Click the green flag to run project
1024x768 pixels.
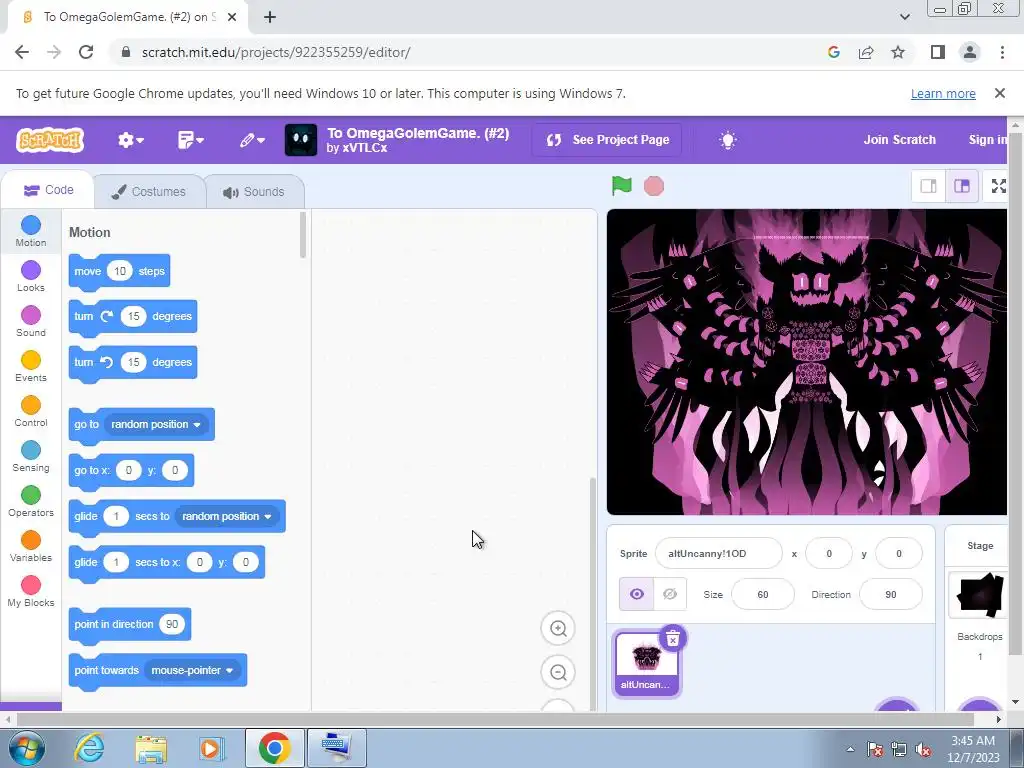tap(621, 186)
